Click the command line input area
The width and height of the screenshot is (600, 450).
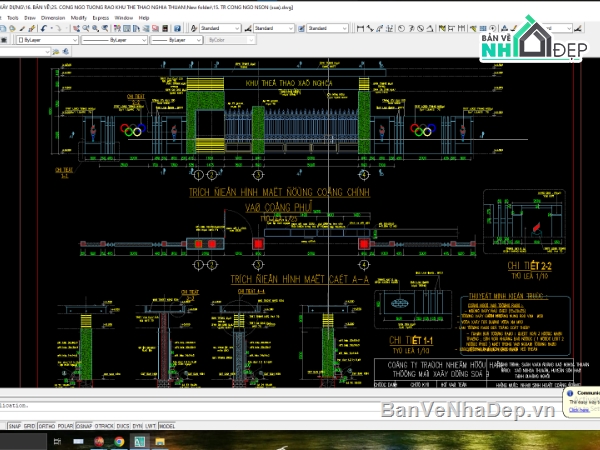click(281, 415)
